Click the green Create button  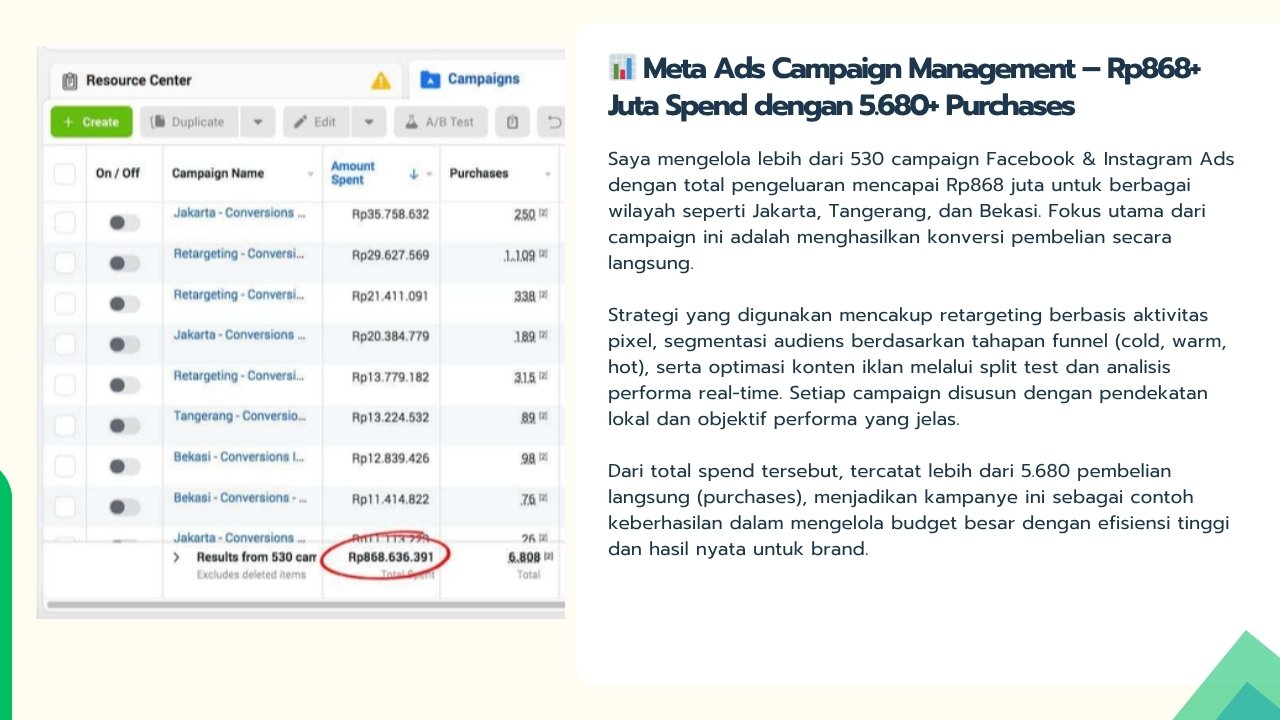click(x=91, y=122)
